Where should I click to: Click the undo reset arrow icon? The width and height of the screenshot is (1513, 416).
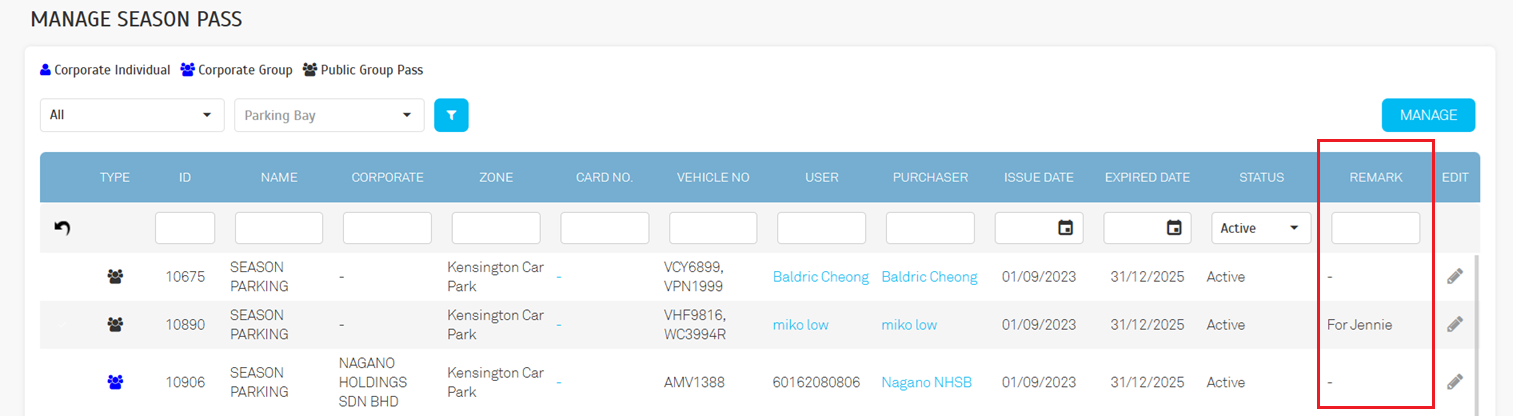click(62, 228)
